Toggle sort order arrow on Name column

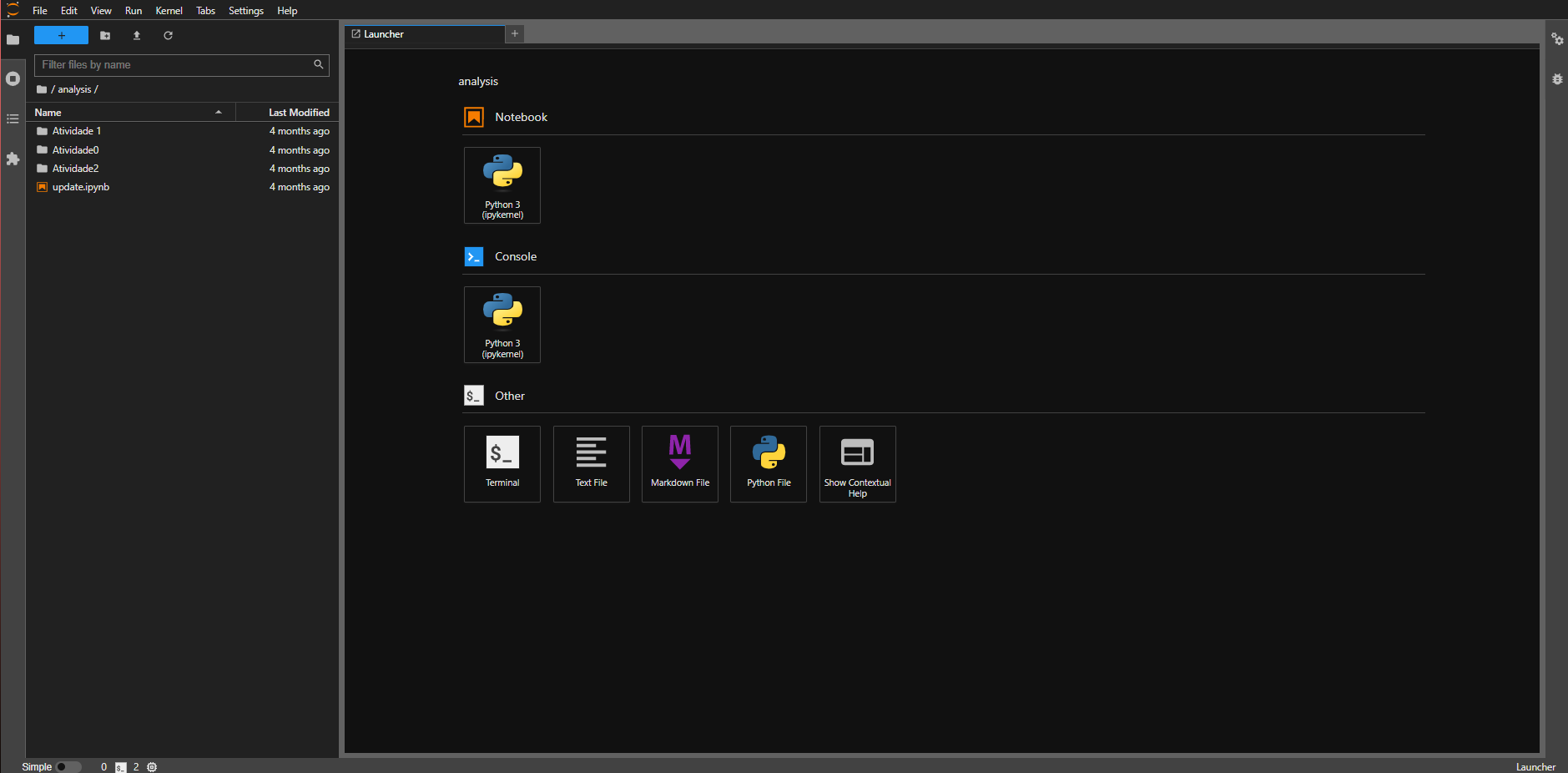click(x=219, y=112)
